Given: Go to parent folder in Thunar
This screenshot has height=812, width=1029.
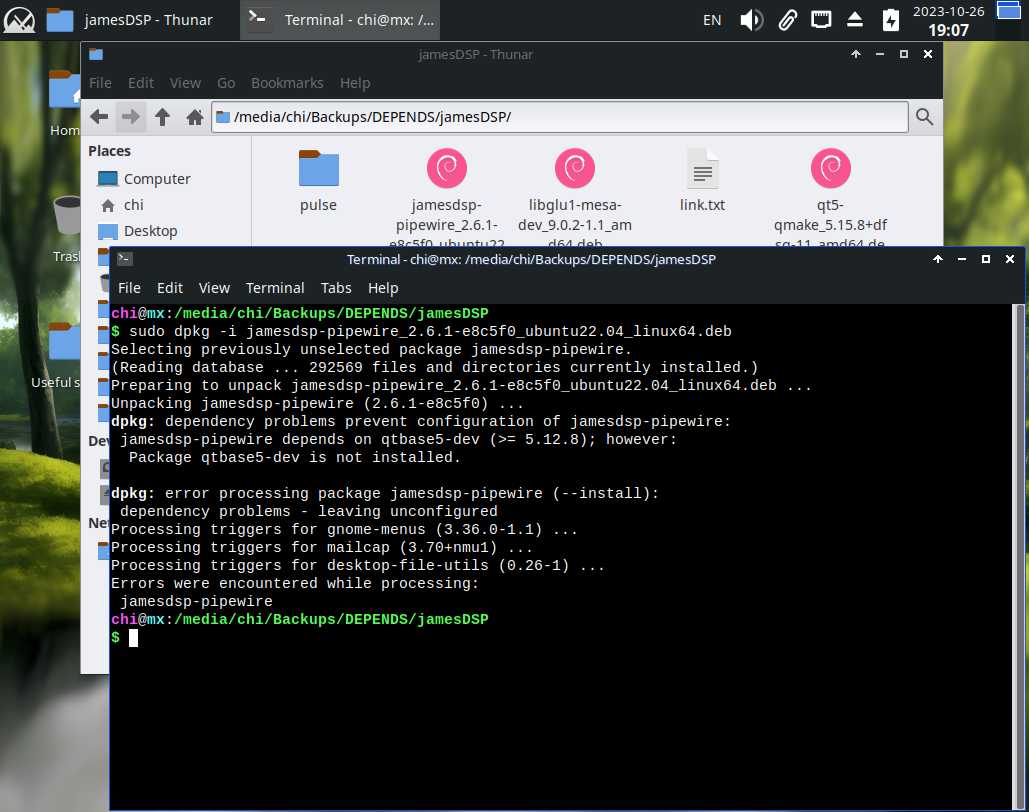Looking at the screenshot, I should click(x=162, y=117).
